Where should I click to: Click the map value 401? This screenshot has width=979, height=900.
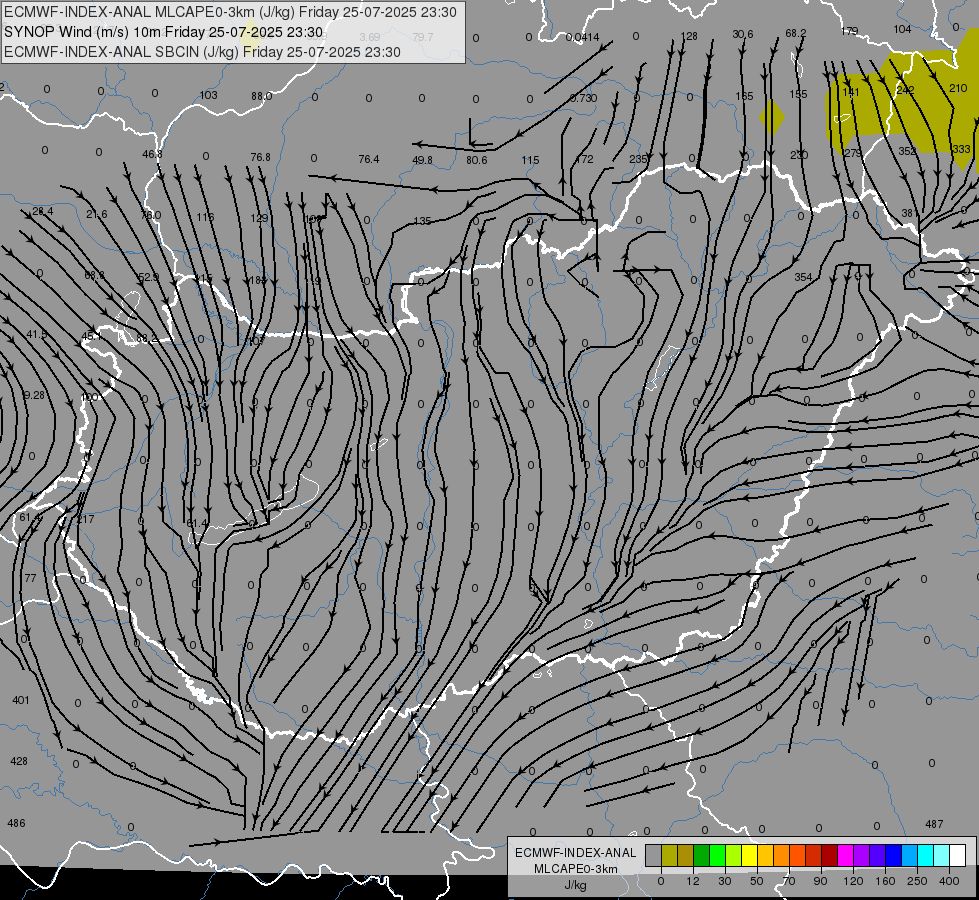coord(21,700)
